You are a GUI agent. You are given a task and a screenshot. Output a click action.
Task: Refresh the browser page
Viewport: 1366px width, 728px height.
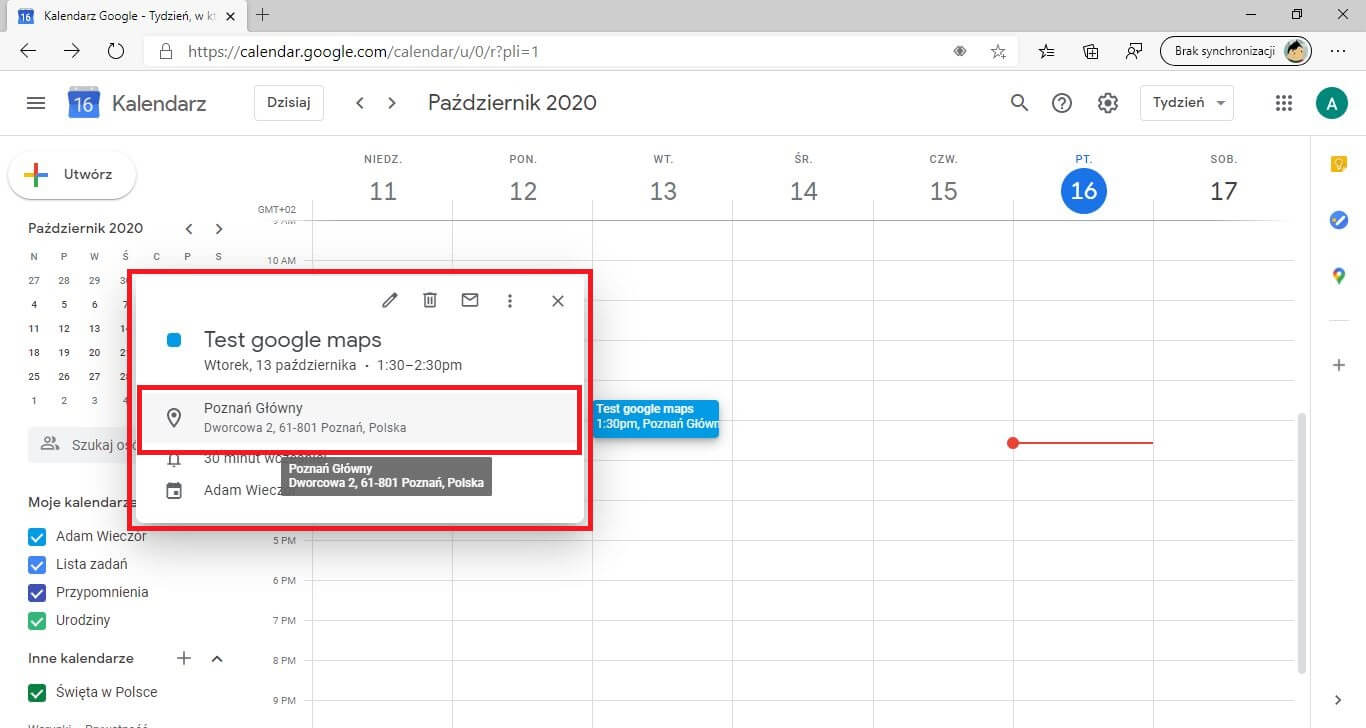[x=115, y=51]
